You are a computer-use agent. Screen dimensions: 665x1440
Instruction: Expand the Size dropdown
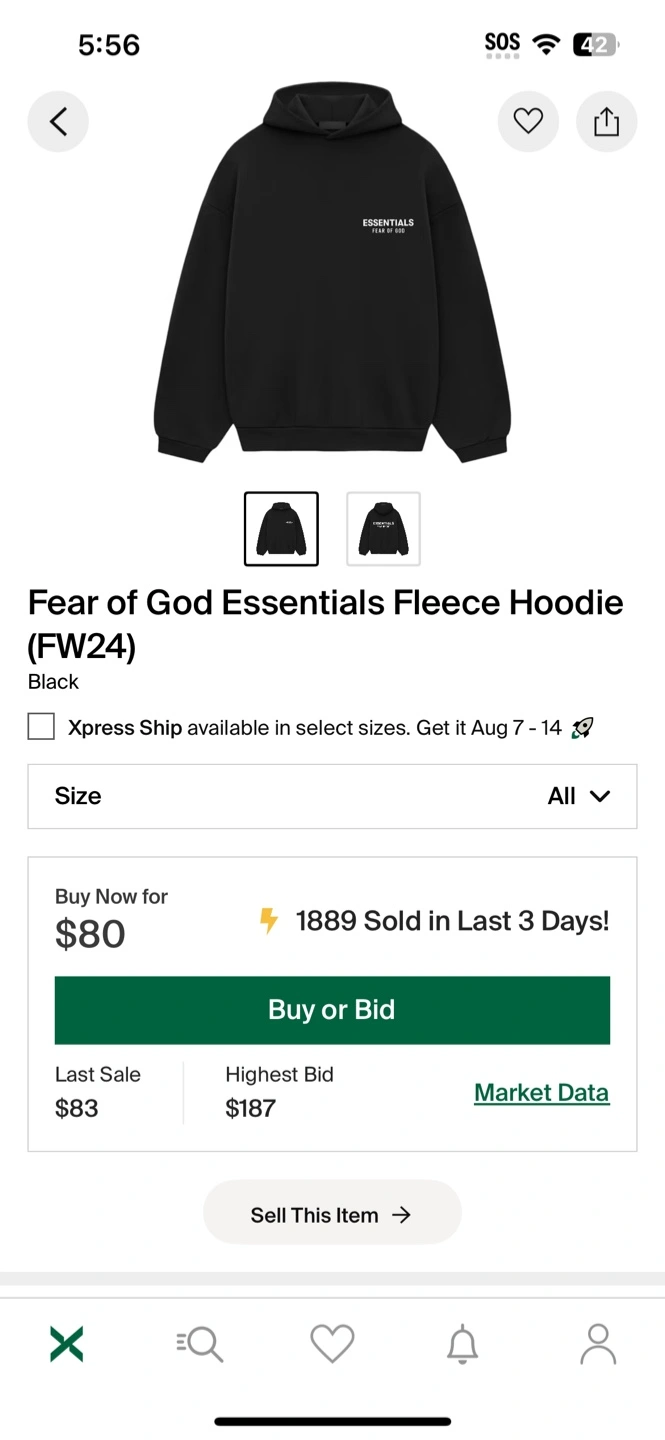[332, 796]
